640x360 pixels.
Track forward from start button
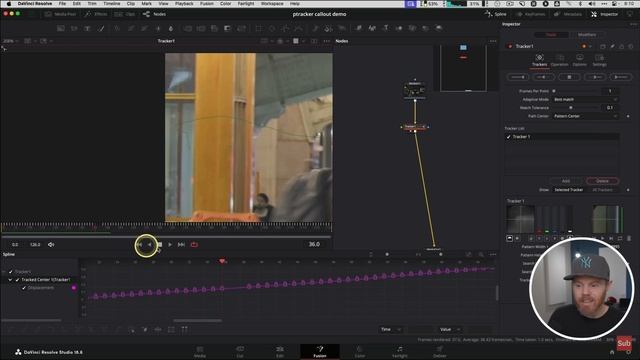[621, 77]
